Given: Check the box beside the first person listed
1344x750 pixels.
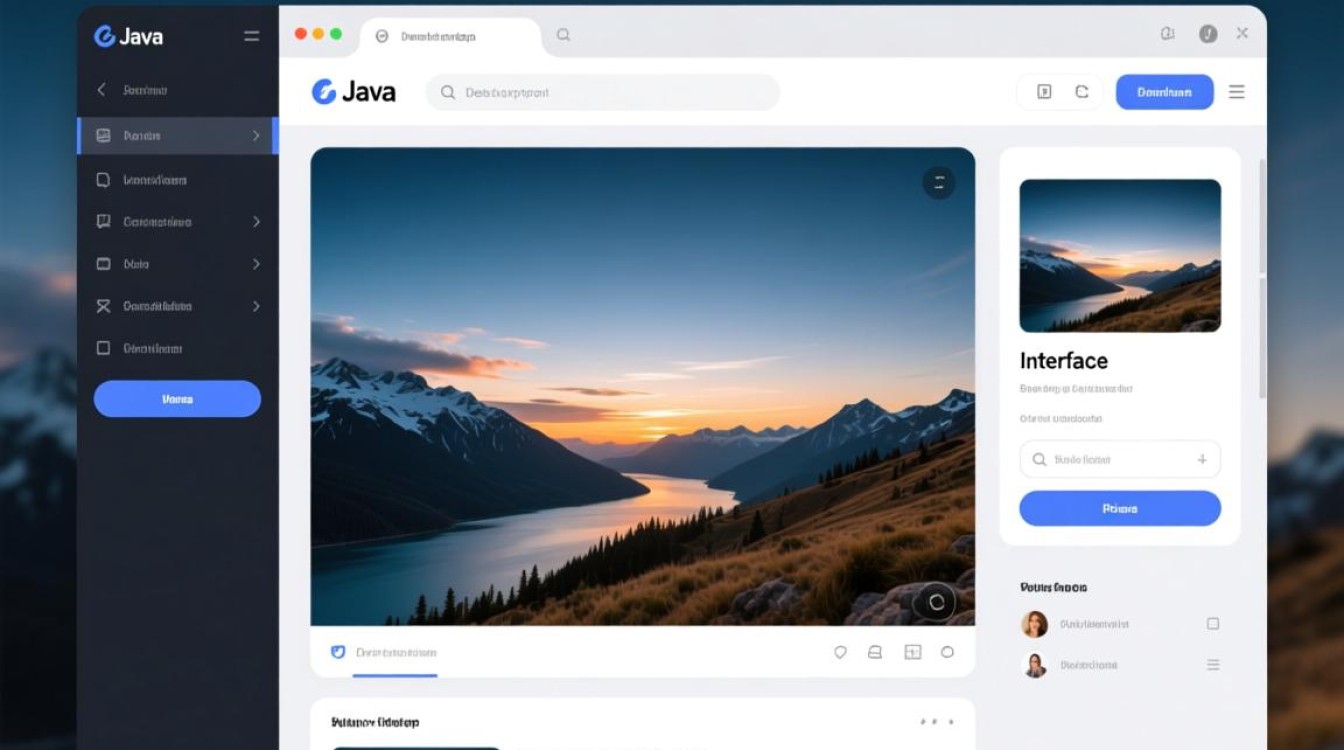Looking at the screenshot, I should coord(1213,623).
